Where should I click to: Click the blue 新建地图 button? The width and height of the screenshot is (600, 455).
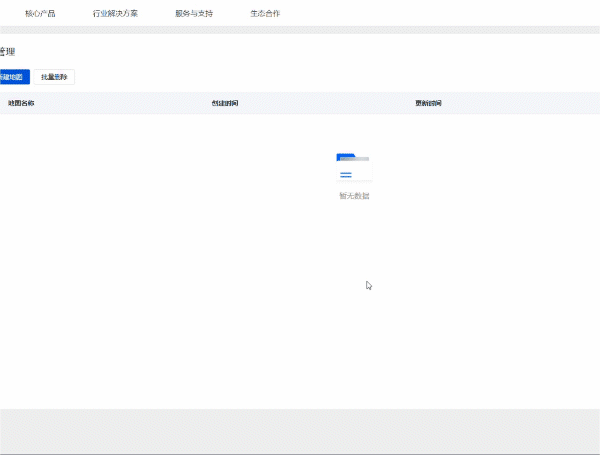[15, 77]
